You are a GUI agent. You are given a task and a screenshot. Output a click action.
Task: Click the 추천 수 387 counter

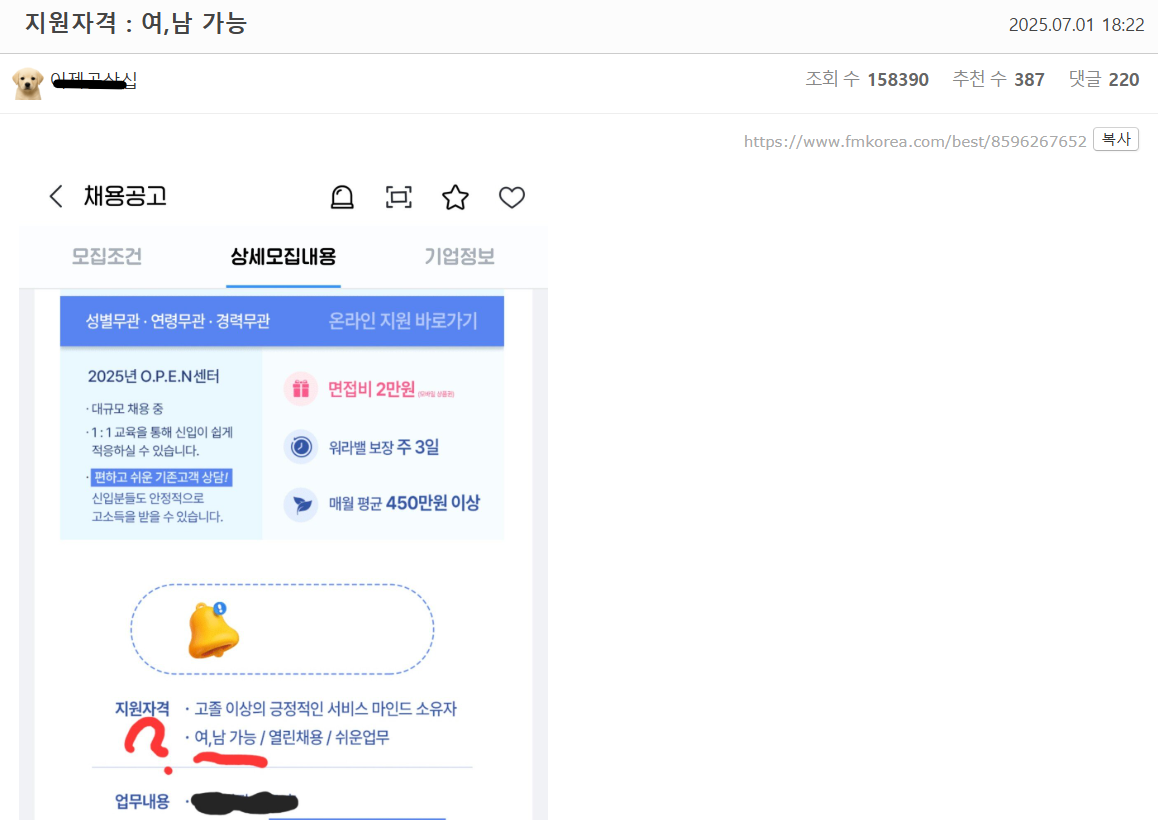998,80
